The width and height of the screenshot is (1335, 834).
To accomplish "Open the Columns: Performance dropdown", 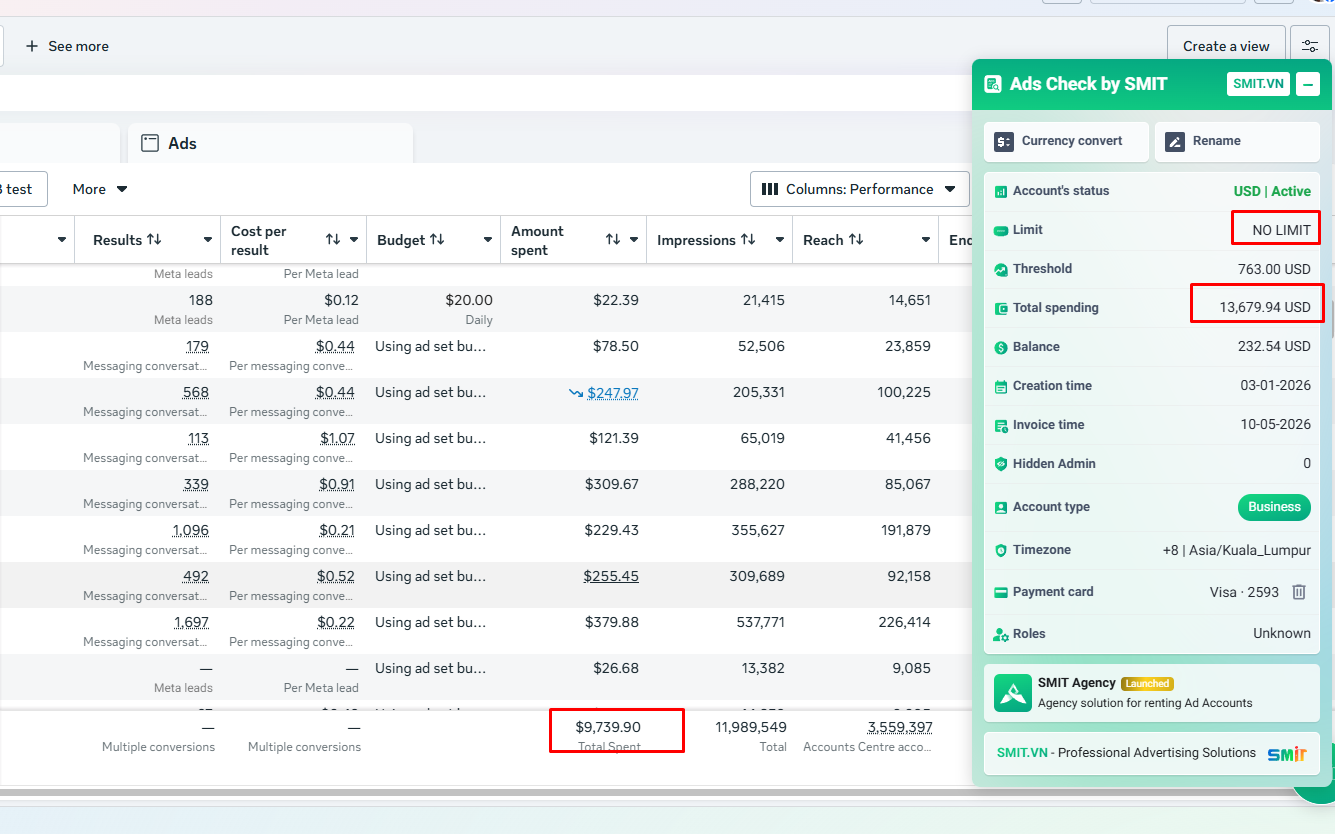I will coord(860,189).
